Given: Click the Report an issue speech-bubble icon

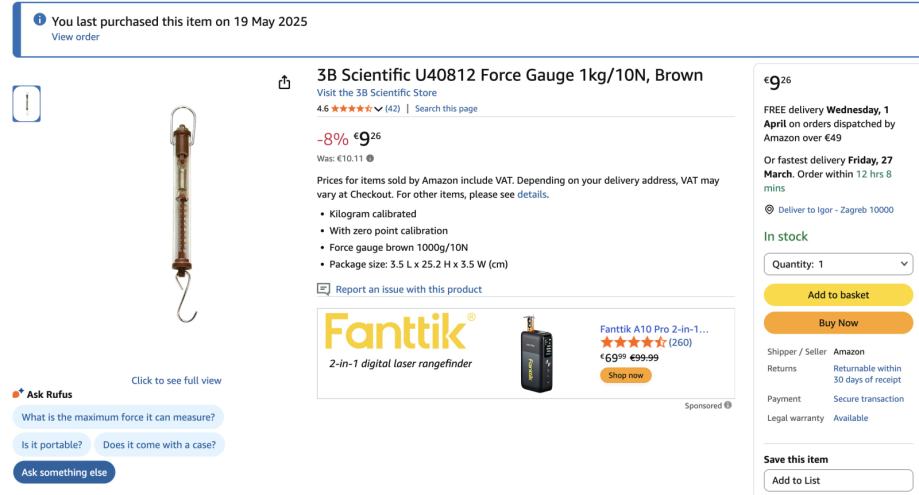Looking at the screenshot, I should 324,289.
